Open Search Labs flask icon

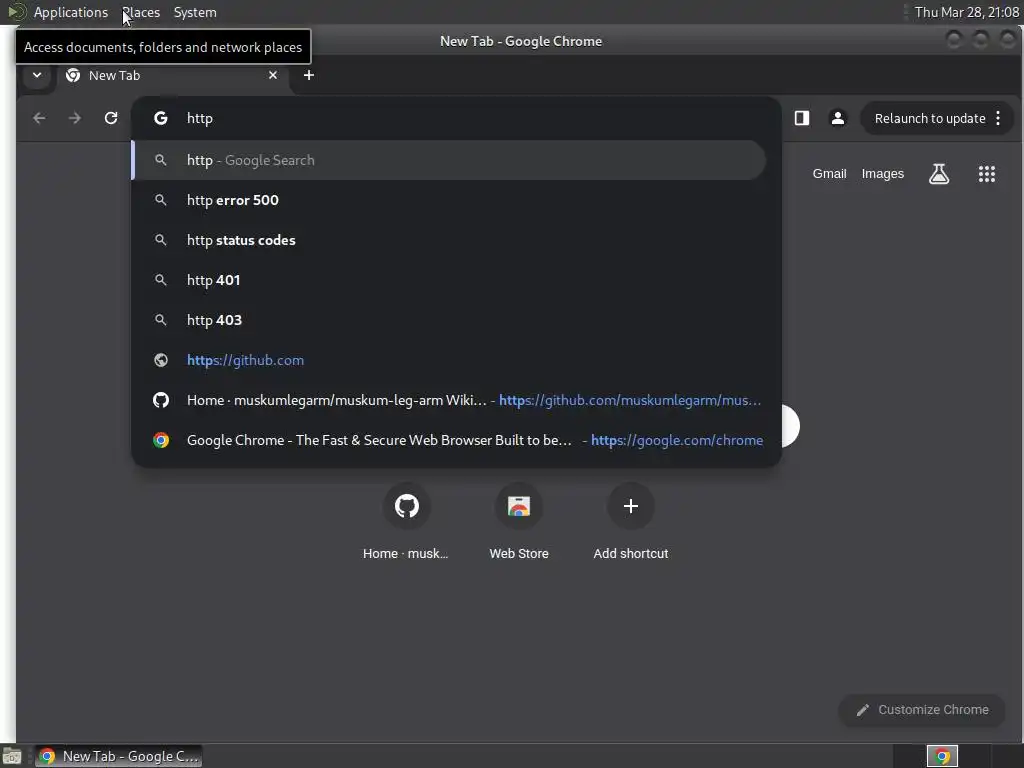(x=939, y=174)
